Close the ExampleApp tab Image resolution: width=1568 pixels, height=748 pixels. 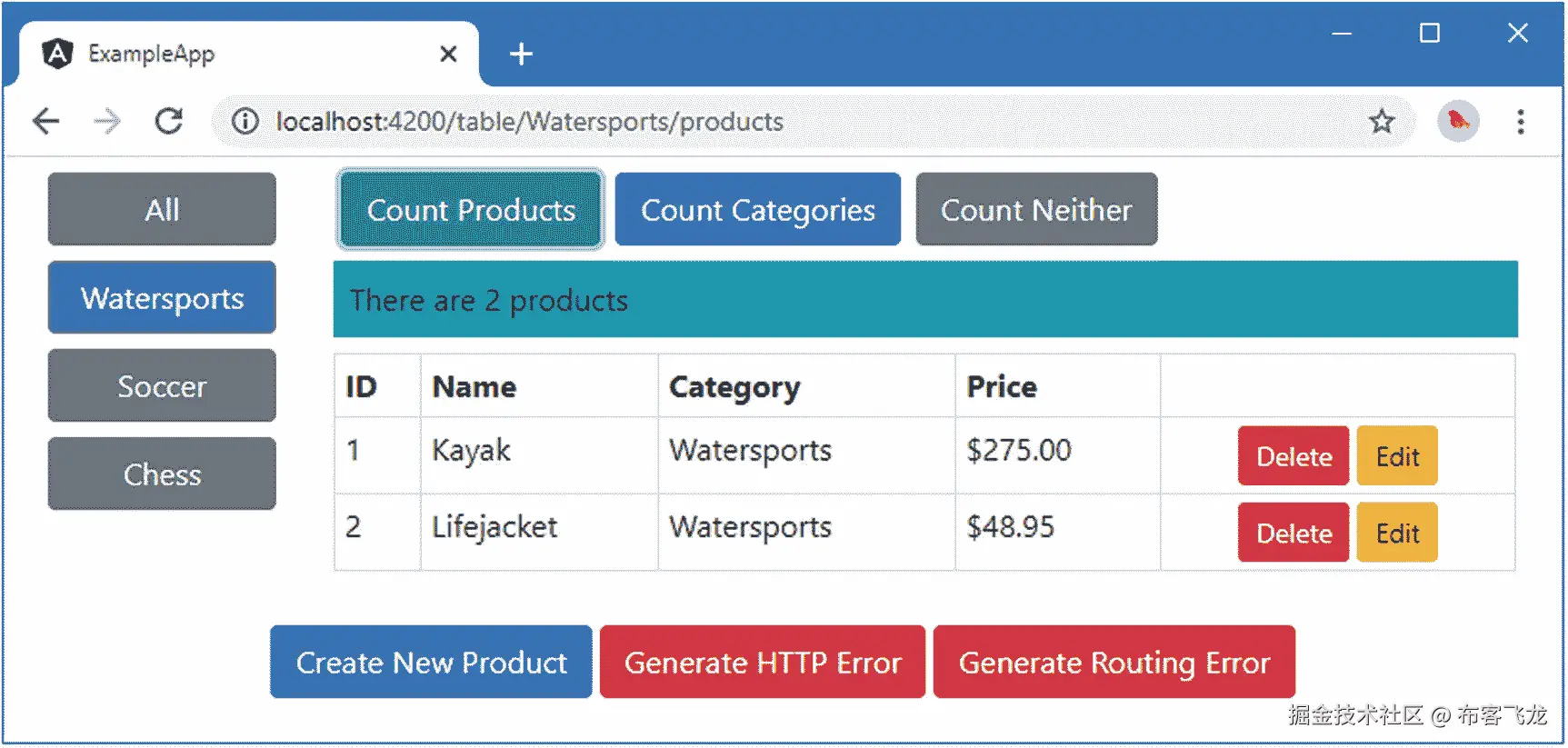tap(448, 55)
